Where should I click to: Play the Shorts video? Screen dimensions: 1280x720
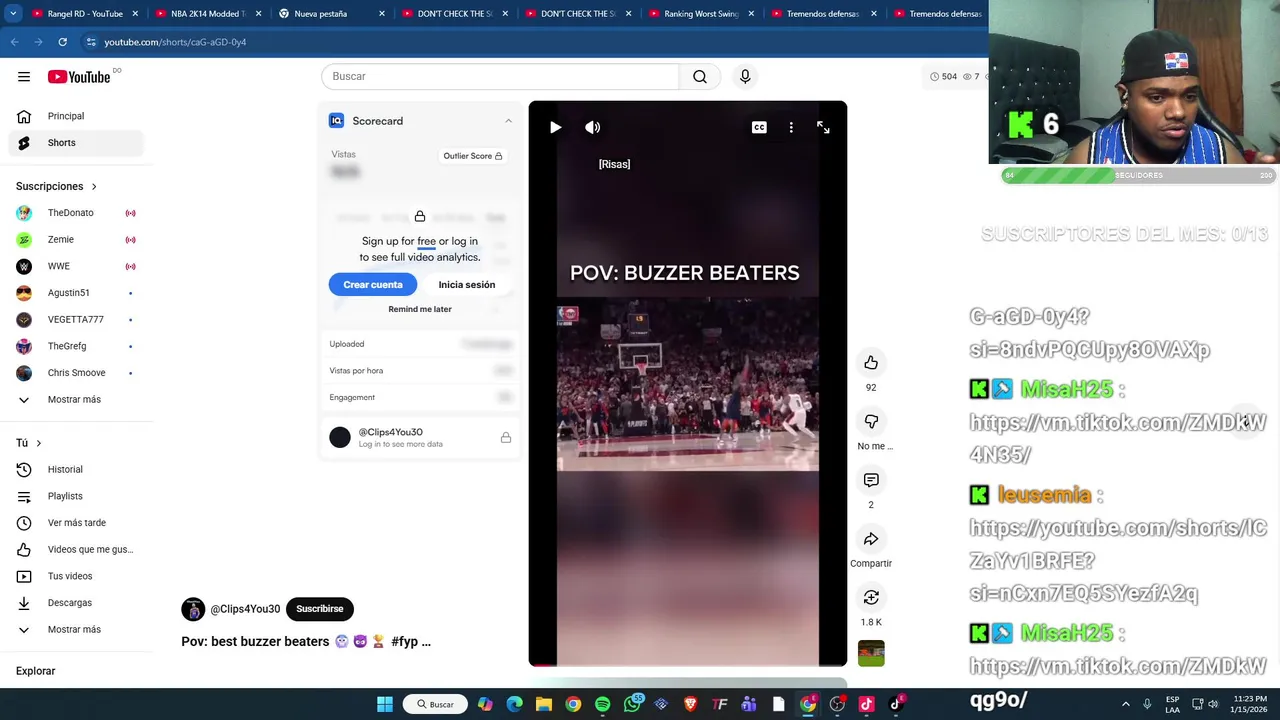point(556,128)
